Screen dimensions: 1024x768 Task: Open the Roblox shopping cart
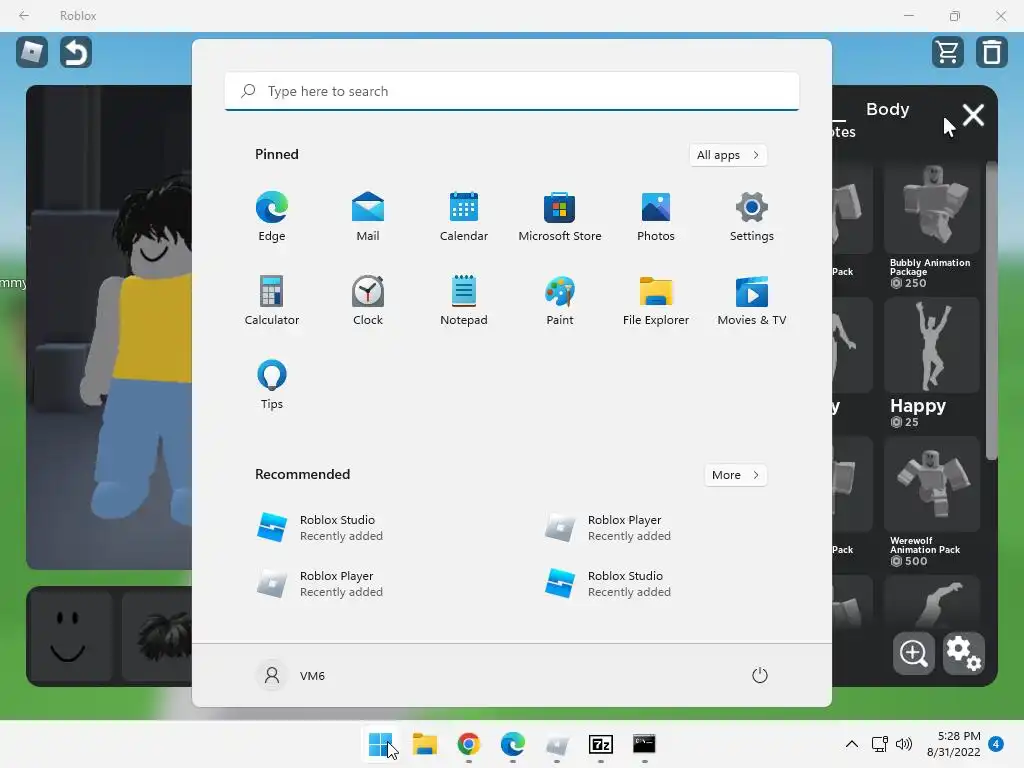[x=948, y=52]
